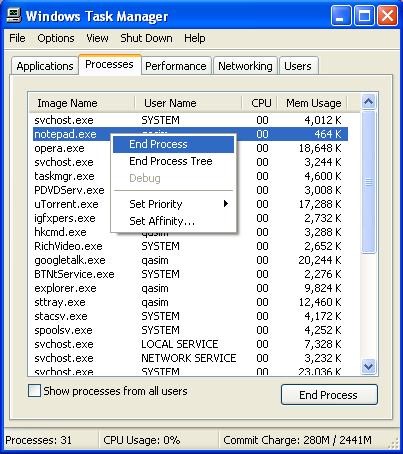Click the 20,244 K memory value
This screenshot has width=403, height=454.
320,260
